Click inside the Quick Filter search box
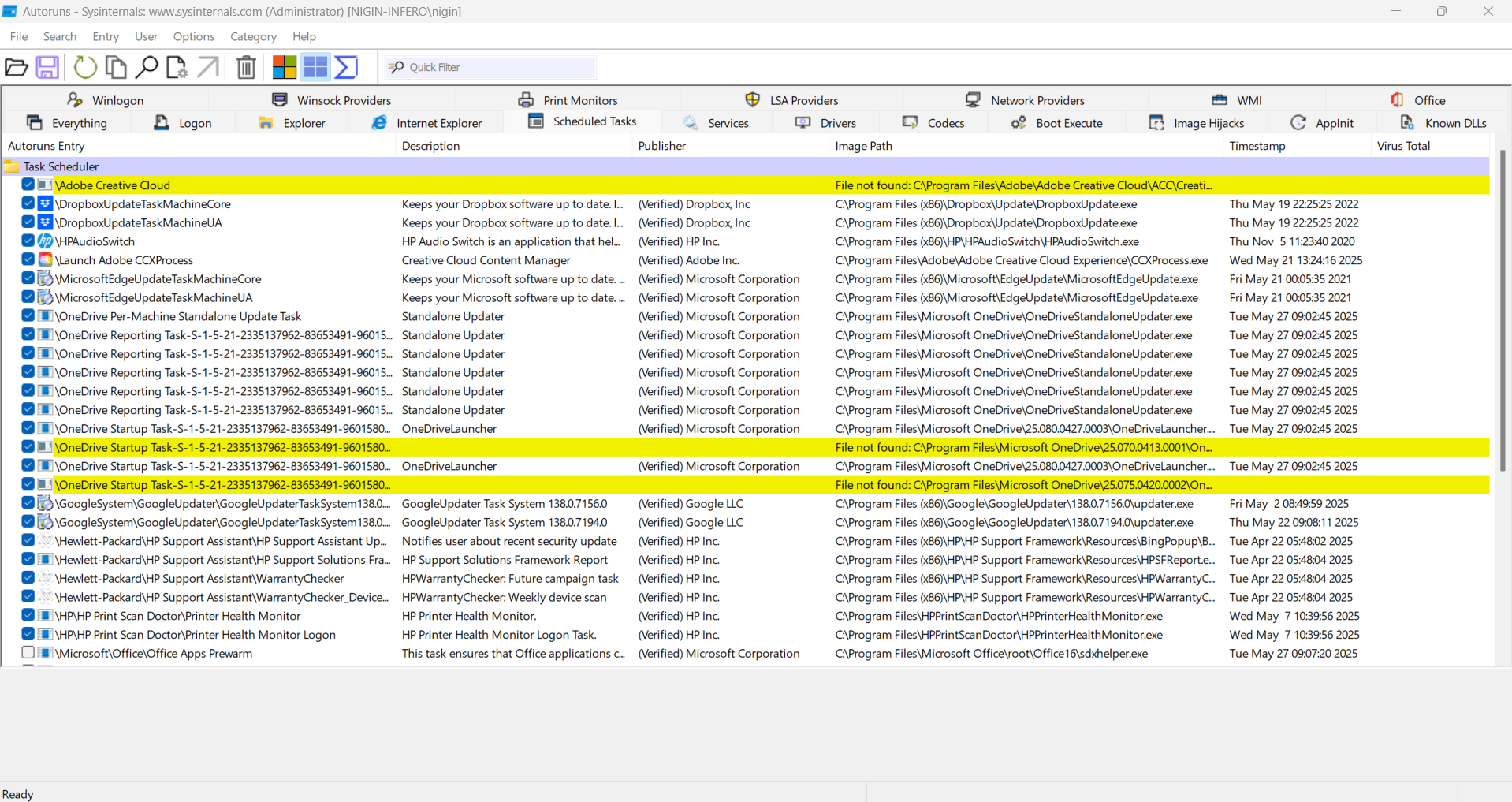Screen dimensions: 1512x802 (489, 67)
